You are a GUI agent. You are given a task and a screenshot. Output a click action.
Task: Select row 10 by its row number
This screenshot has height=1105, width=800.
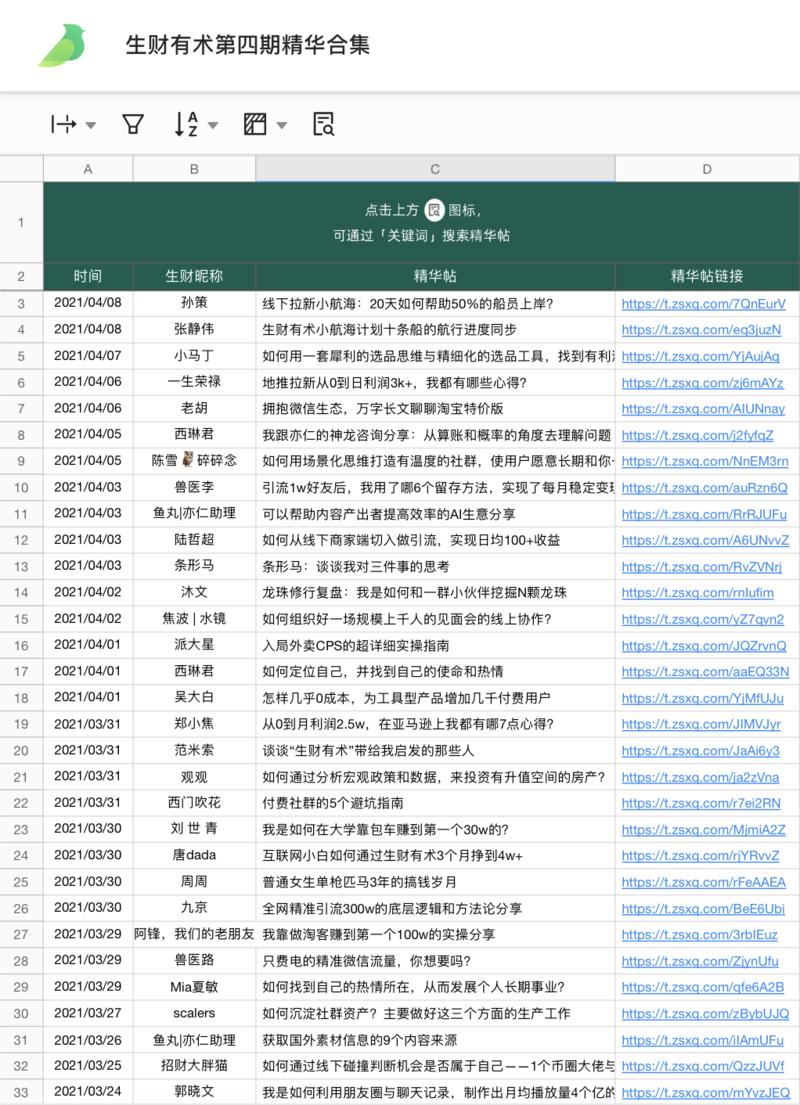coord(21,487)
